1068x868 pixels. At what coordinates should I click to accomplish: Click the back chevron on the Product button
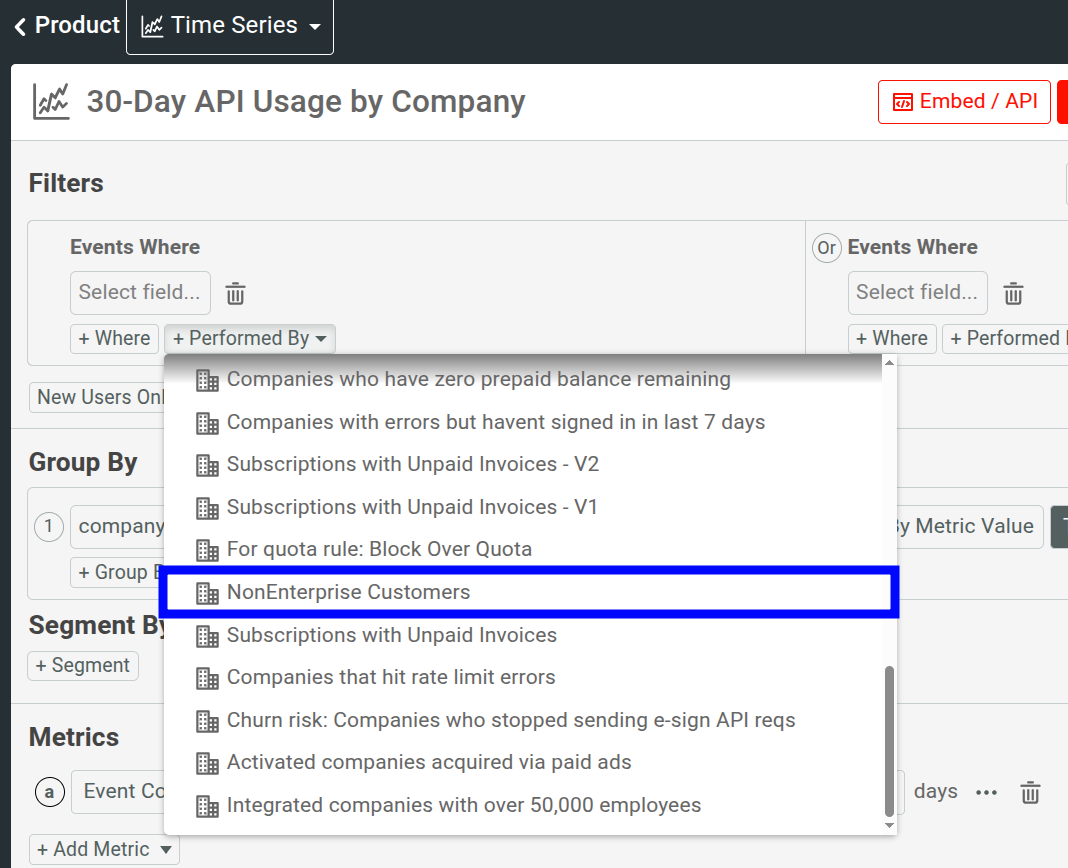[19, 25]
